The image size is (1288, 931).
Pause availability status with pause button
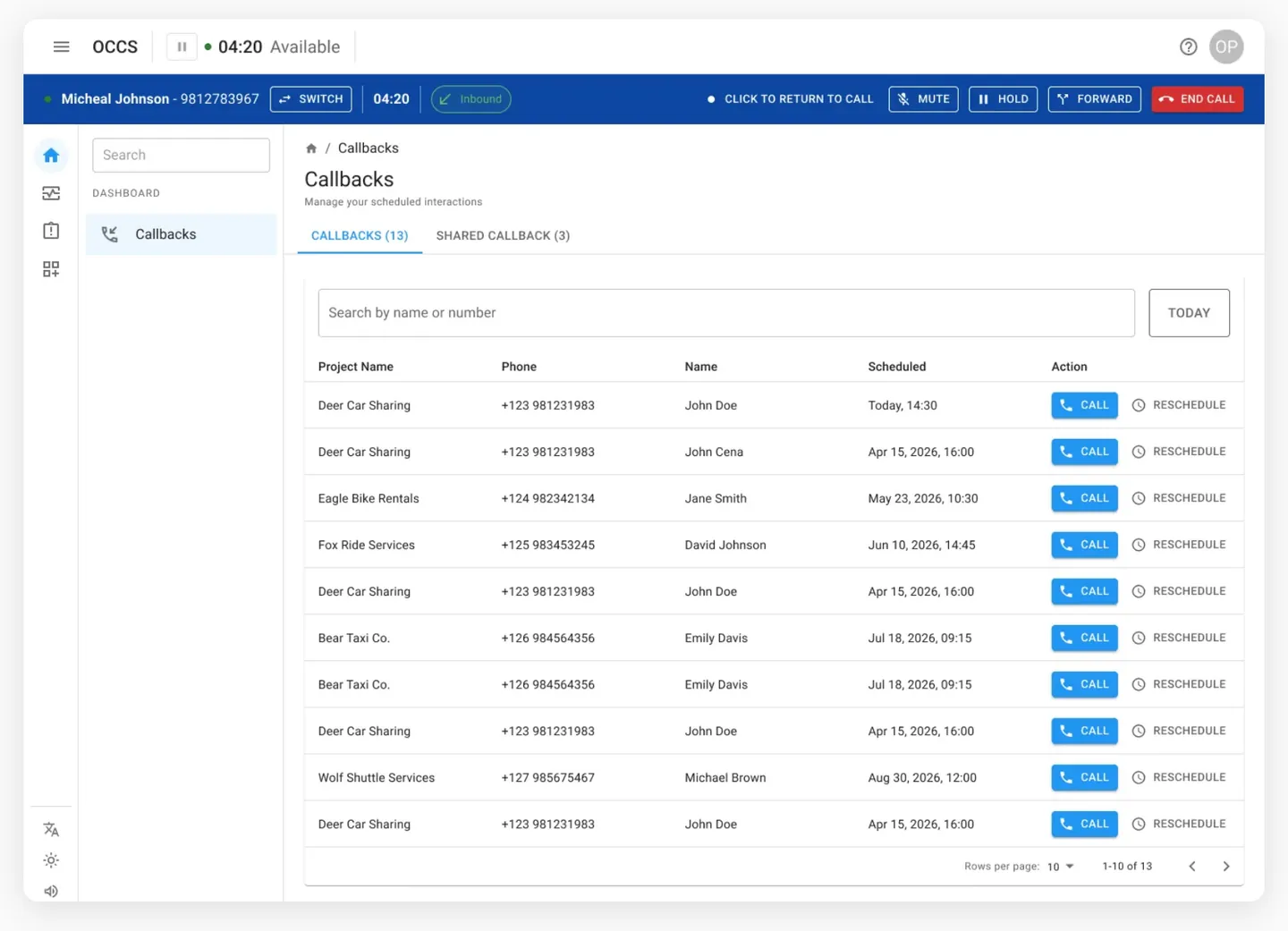click(x=182, y=47)
